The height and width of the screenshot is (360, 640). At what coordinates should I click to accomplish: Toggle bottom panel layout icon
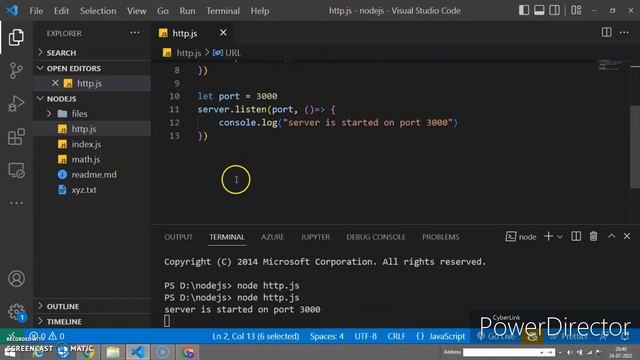pos(539,10)
